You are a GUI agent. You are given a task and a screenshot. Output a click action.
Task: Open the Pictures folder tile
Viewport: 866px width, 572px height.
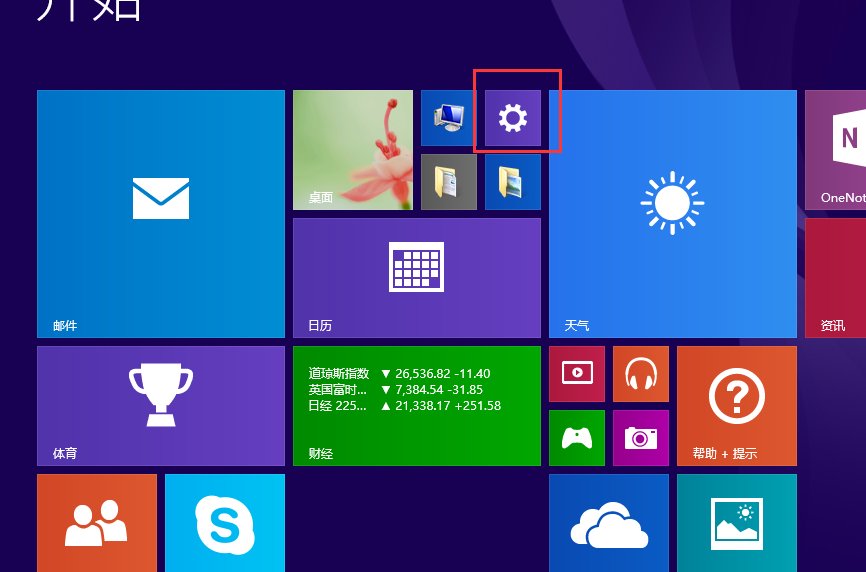point(512,182)
